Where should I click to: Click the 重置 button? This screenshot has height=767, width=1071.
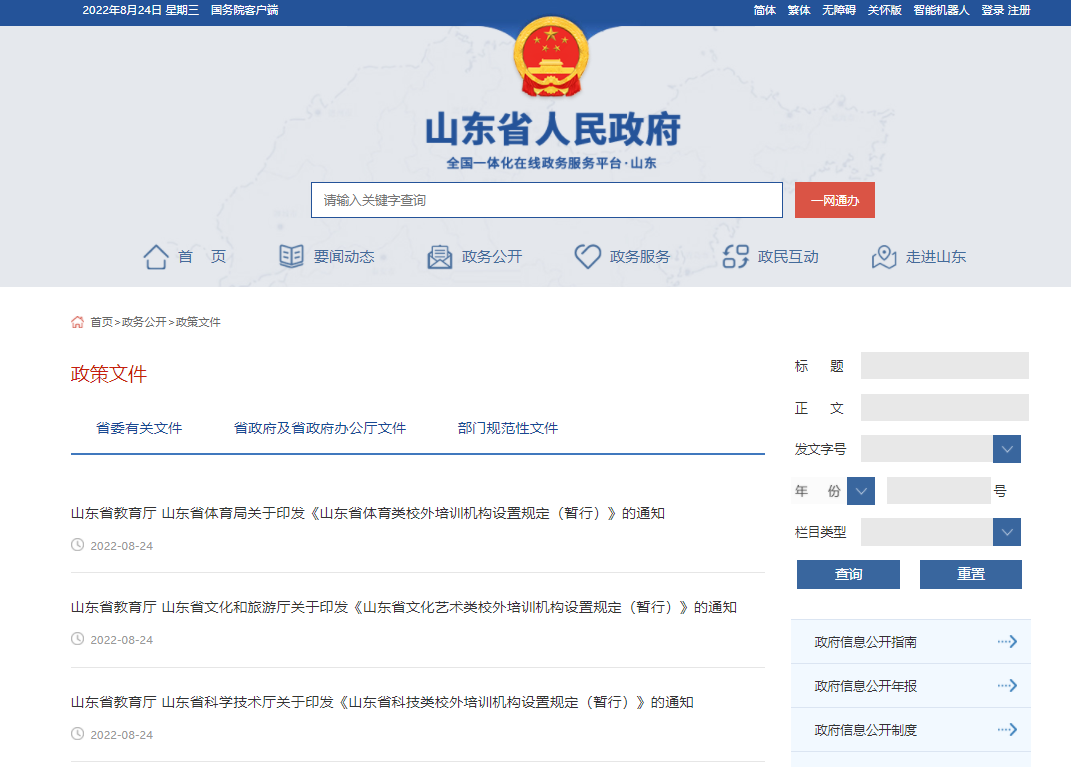(971, 574)
